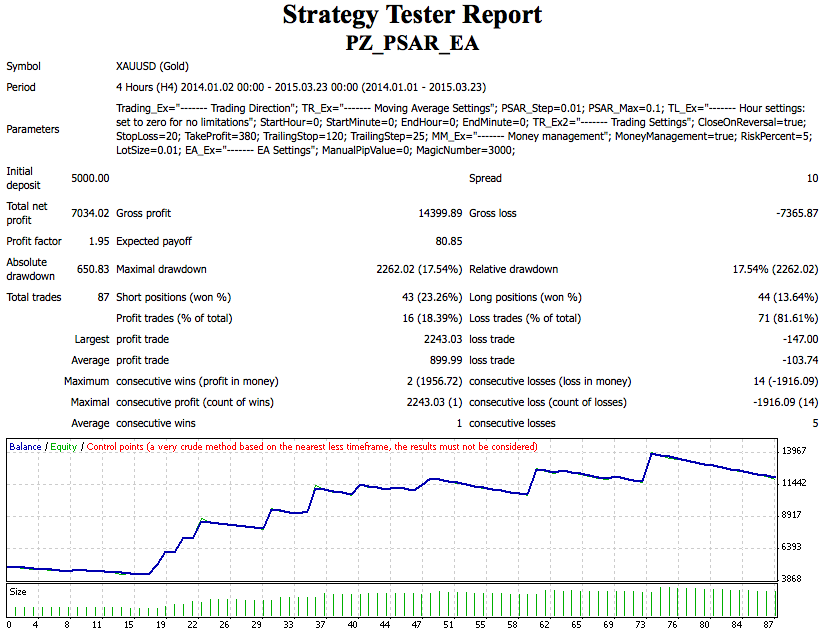The width and height of the screenshot is (828, 636).
Task: Click the PZ_PSAR_EA heading
Action: point(412,43)
